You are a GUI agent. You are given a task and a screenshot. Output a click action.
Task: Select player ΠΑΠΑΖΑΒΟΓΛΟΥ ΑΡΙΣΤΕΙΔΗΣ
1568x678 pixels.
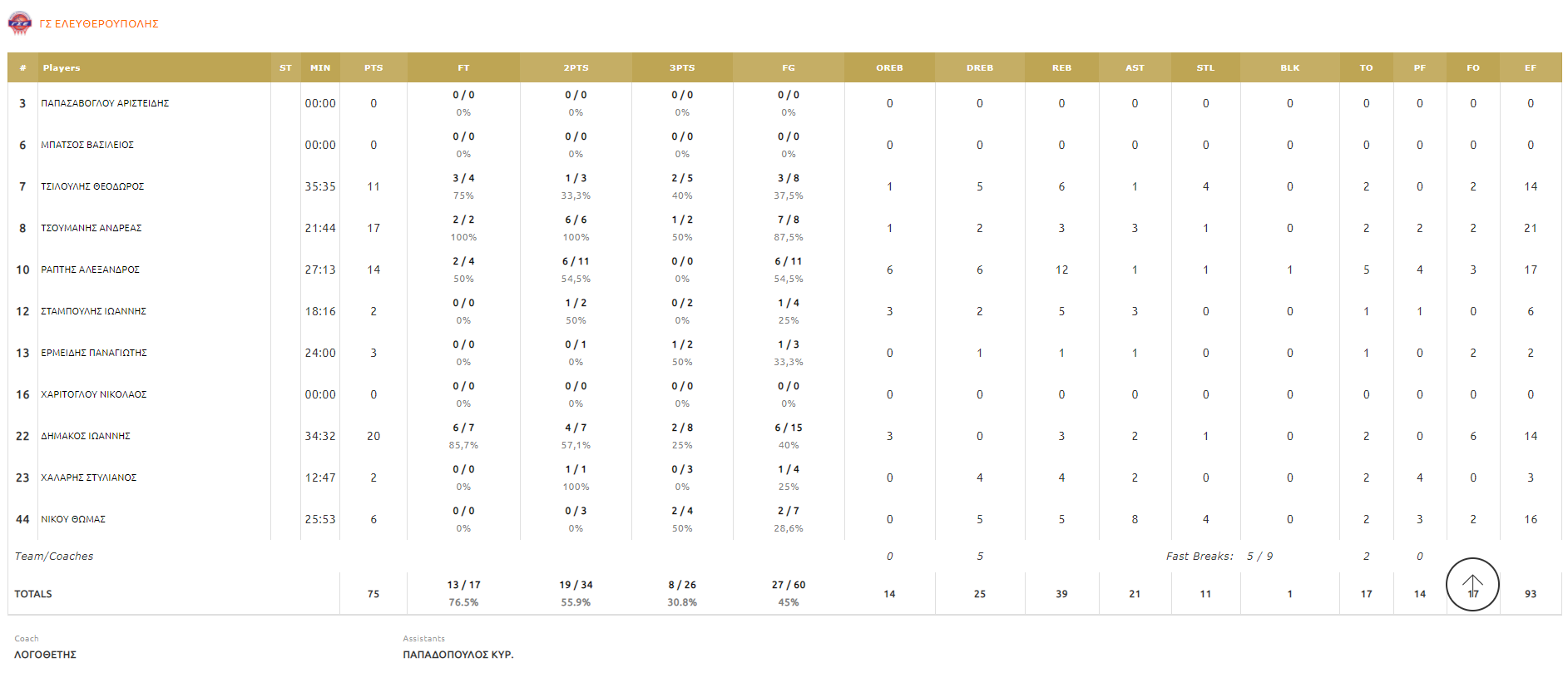click(x=105, y=103)
